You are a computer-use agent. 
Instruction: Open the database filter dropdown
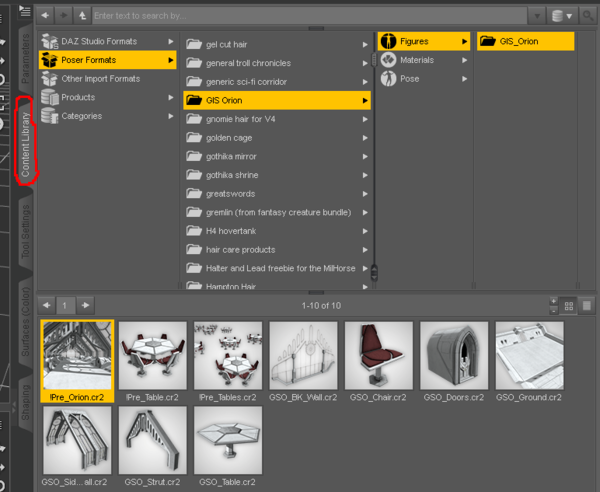point(562,16)
